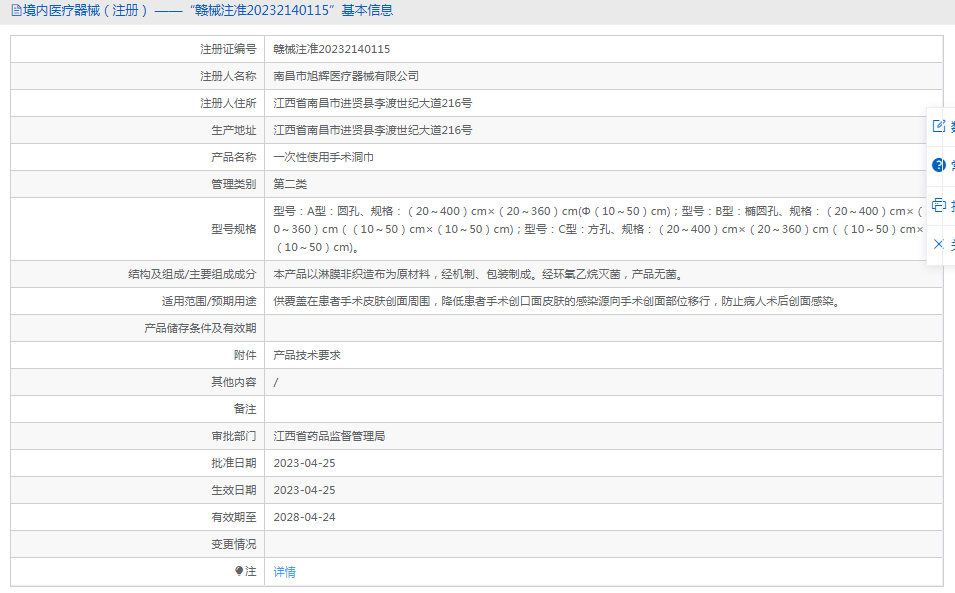The height and width of the screenshot is (593, 955).
Task: Click product name 一次性使用手术洞巾
Action: 323,157
